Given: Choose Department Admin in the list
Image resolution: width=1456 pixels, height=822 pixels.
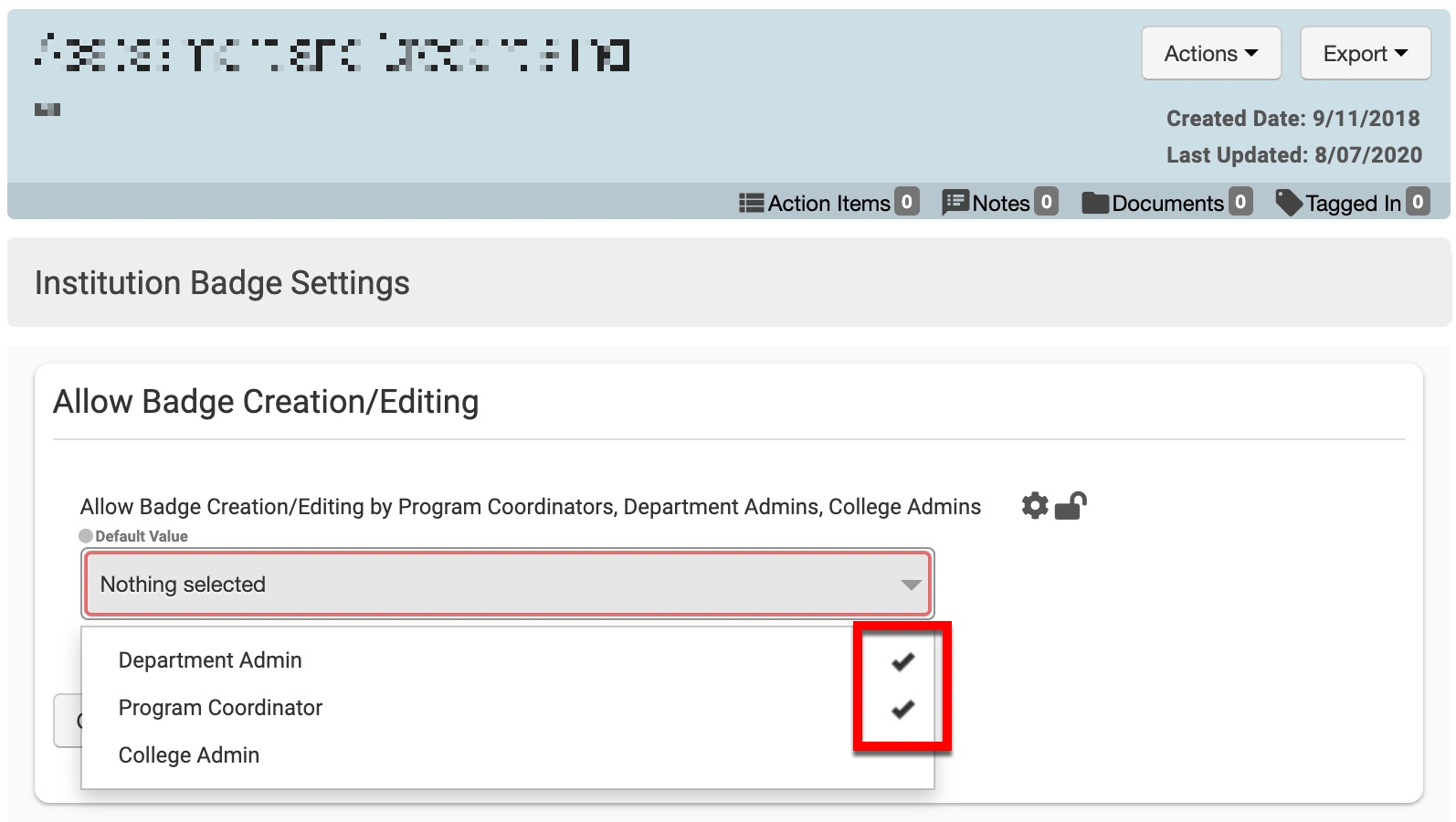Looking at the screenshot, I should point(210,660).
